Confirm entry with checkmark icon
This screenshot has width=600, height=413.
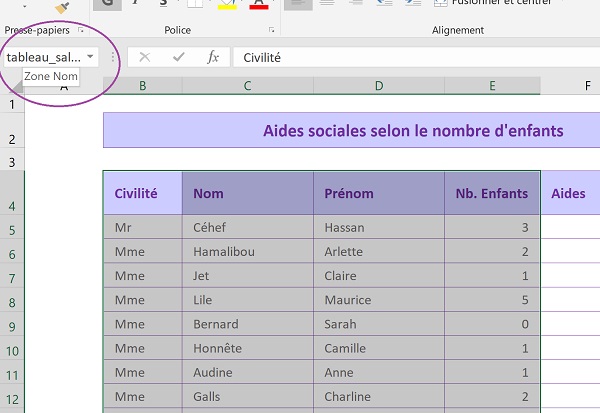coord(179,57)
